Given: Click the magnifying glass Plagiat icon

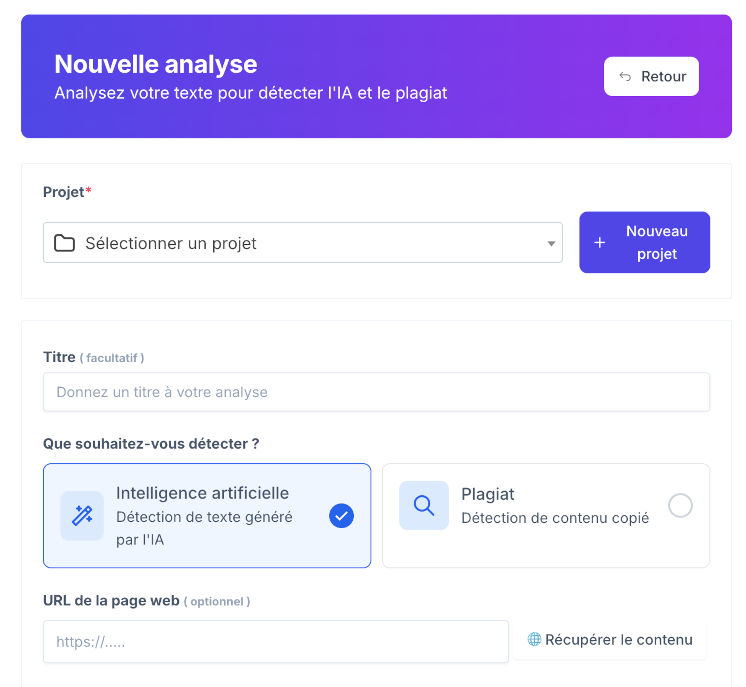Looking at the screenshot, I should (424, 506).
